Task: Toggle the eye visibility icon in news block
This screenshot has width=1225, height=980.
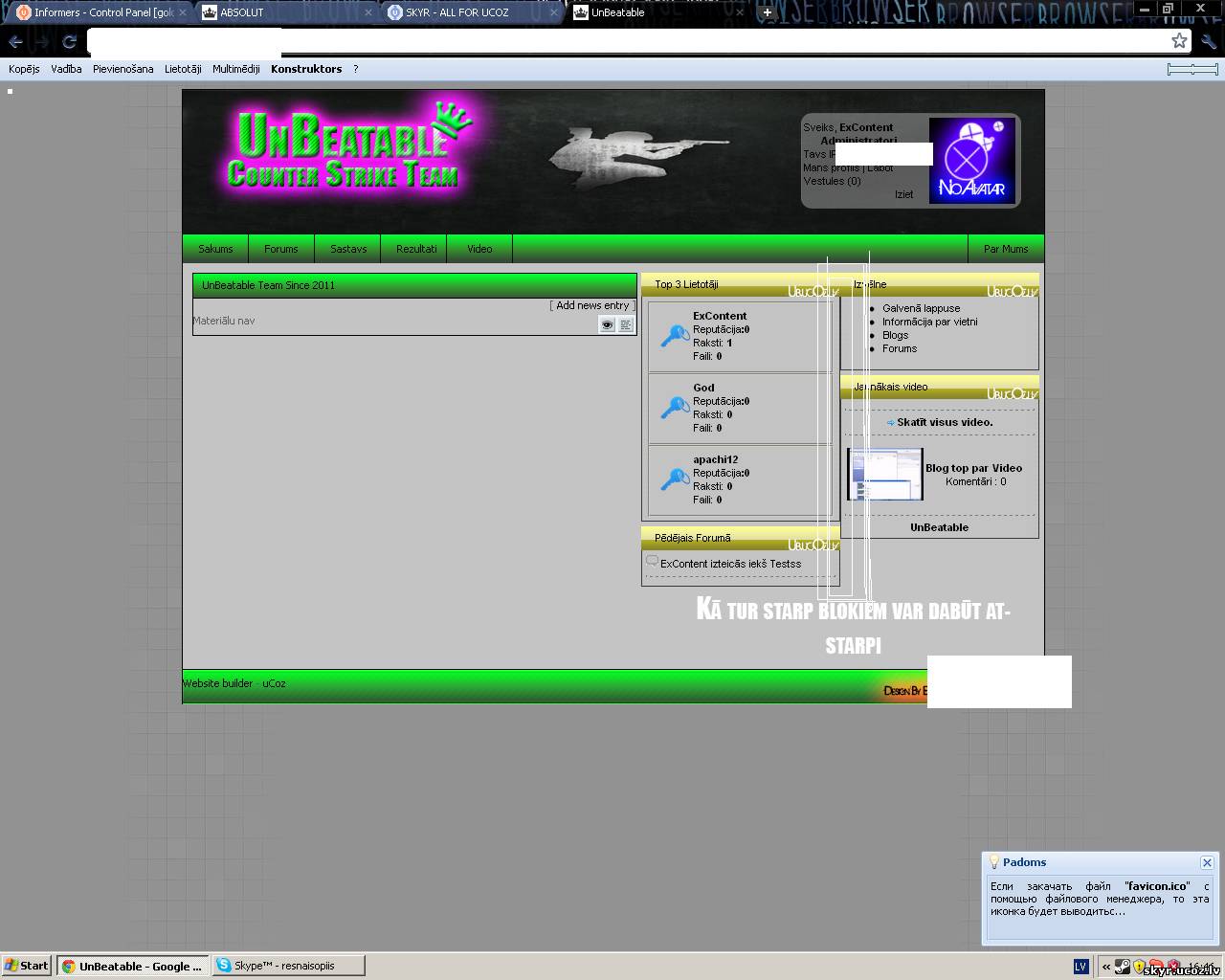Action: [x=607, y=325]
